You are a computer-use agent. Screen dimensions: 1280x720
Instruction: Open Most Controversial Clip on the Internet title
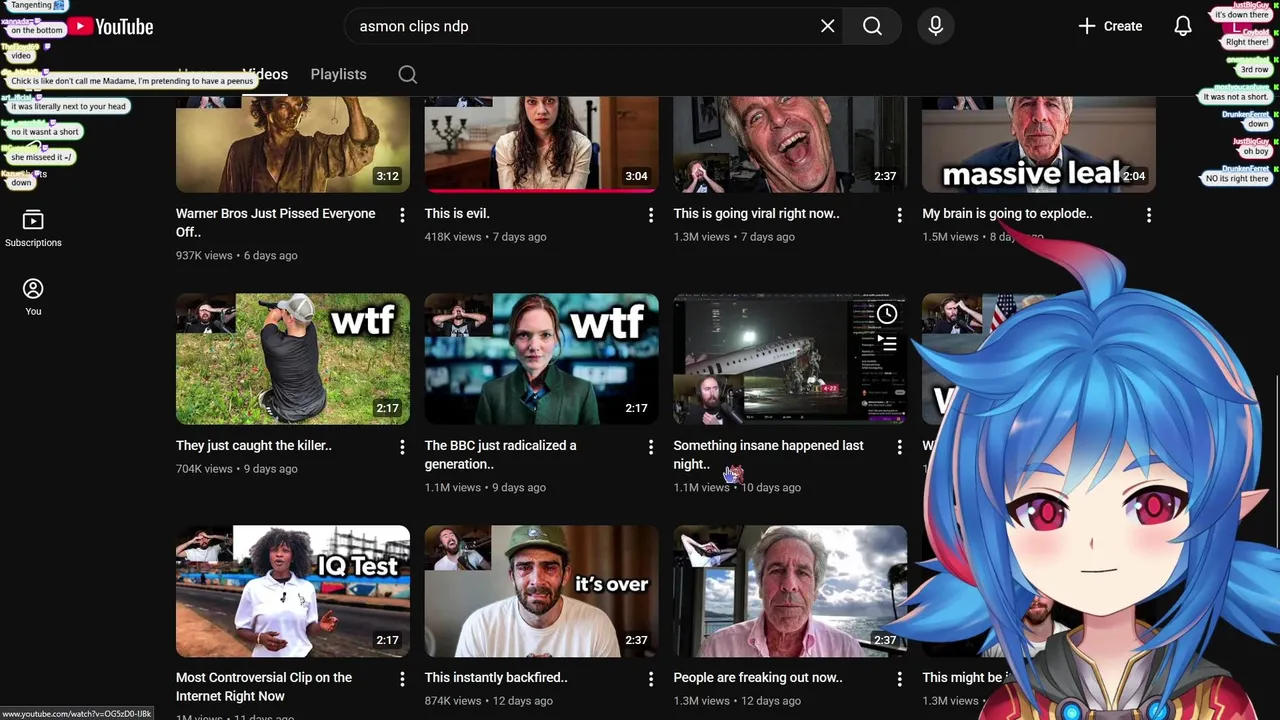[264, 686]
